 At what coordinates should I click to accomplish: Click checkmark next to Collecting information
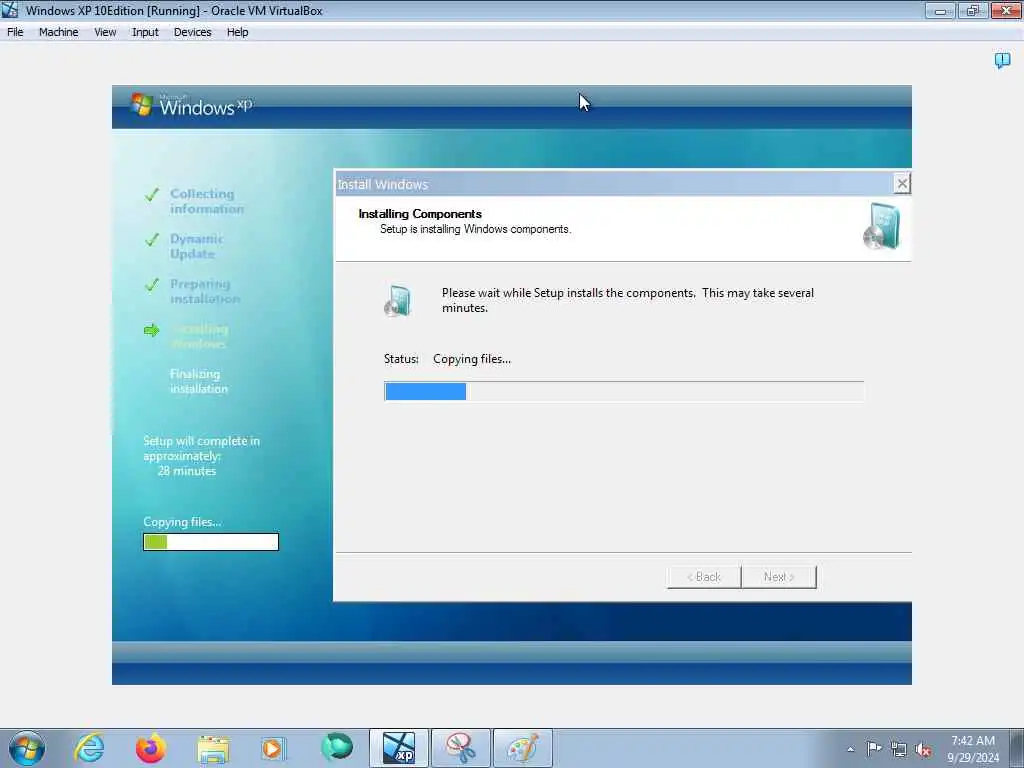pyautogui.click(x=152, y=194)
